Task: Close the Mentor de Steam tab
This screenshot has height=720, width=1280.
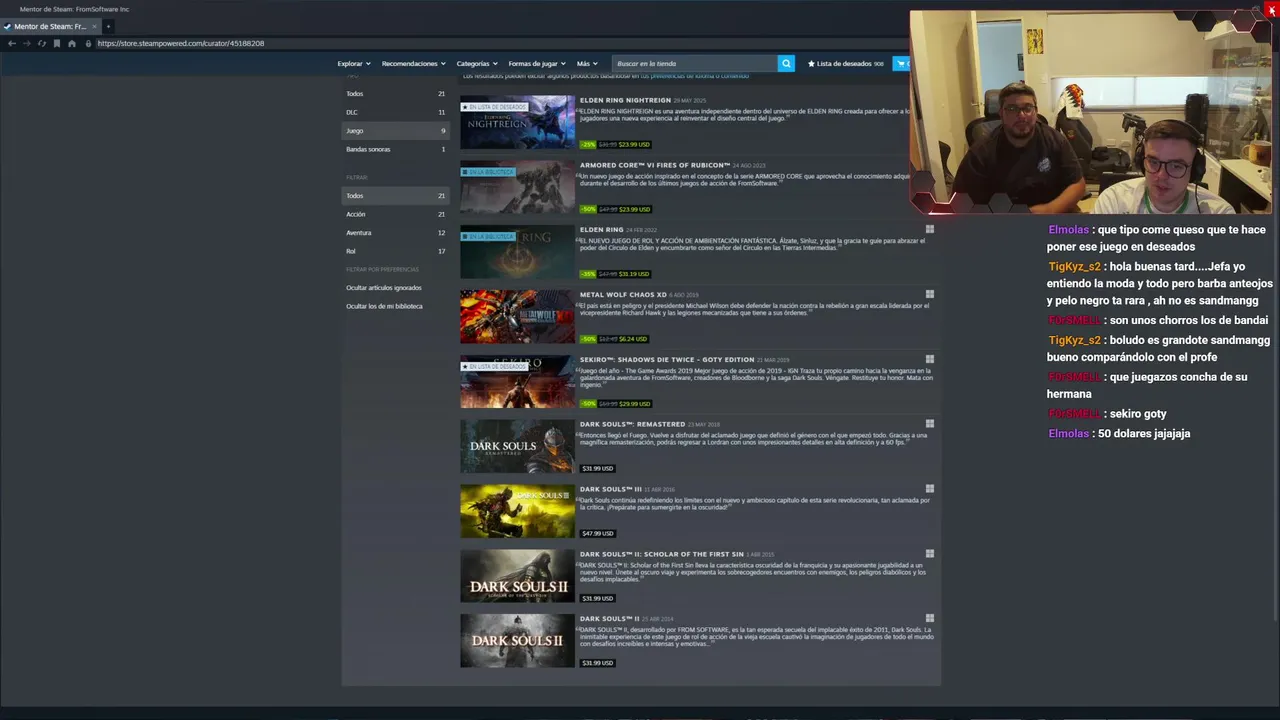Action: point(95,26)
